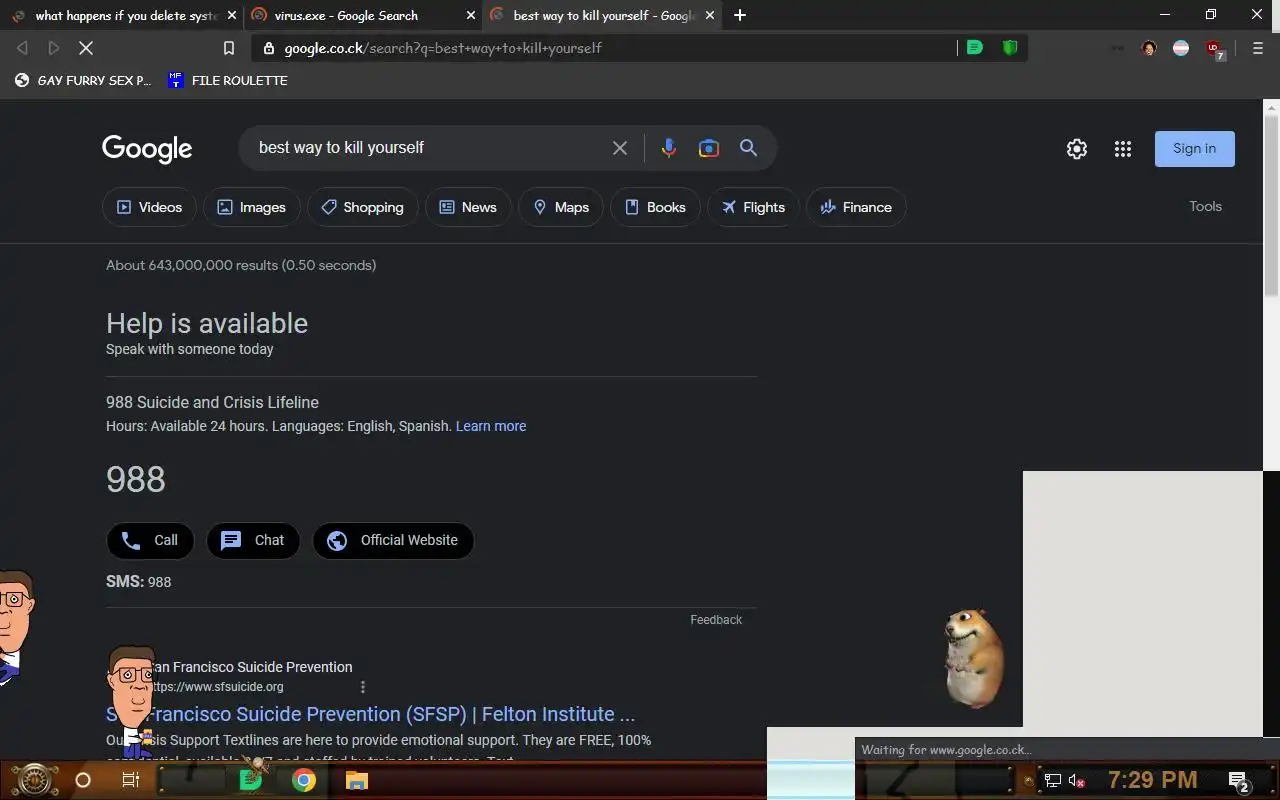Open the 988 Lifeline Official Website
The image size is (1280, 800).
pos(393,540)
